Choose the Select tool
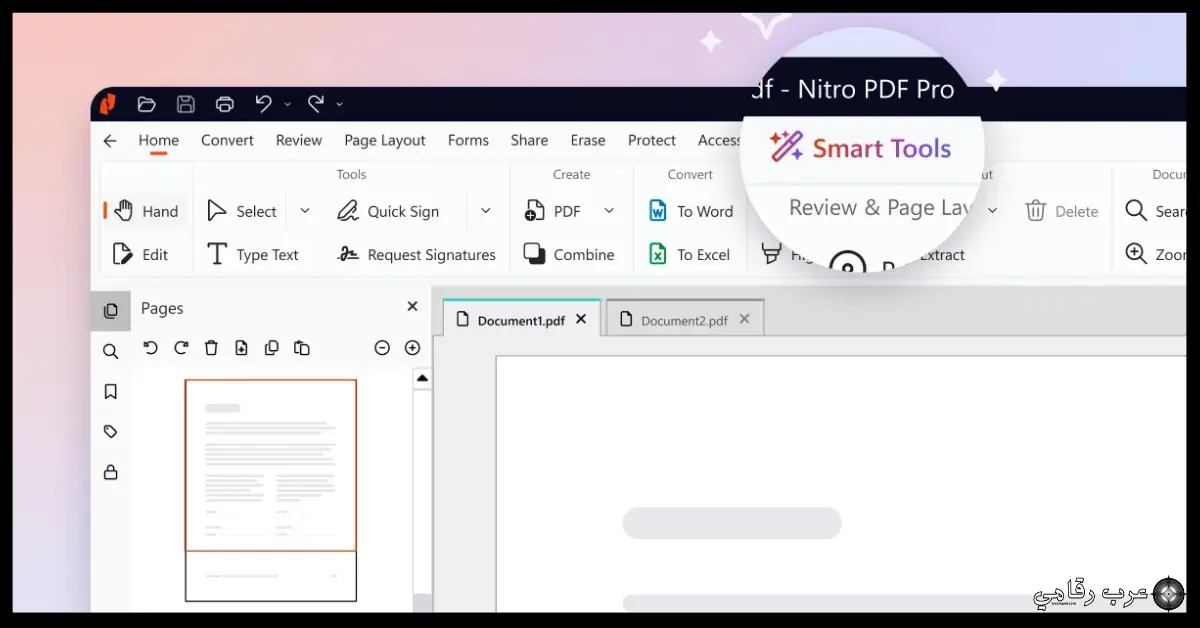Image resolution: width=1200 pixels, height=628 pixels. point(242,211)
